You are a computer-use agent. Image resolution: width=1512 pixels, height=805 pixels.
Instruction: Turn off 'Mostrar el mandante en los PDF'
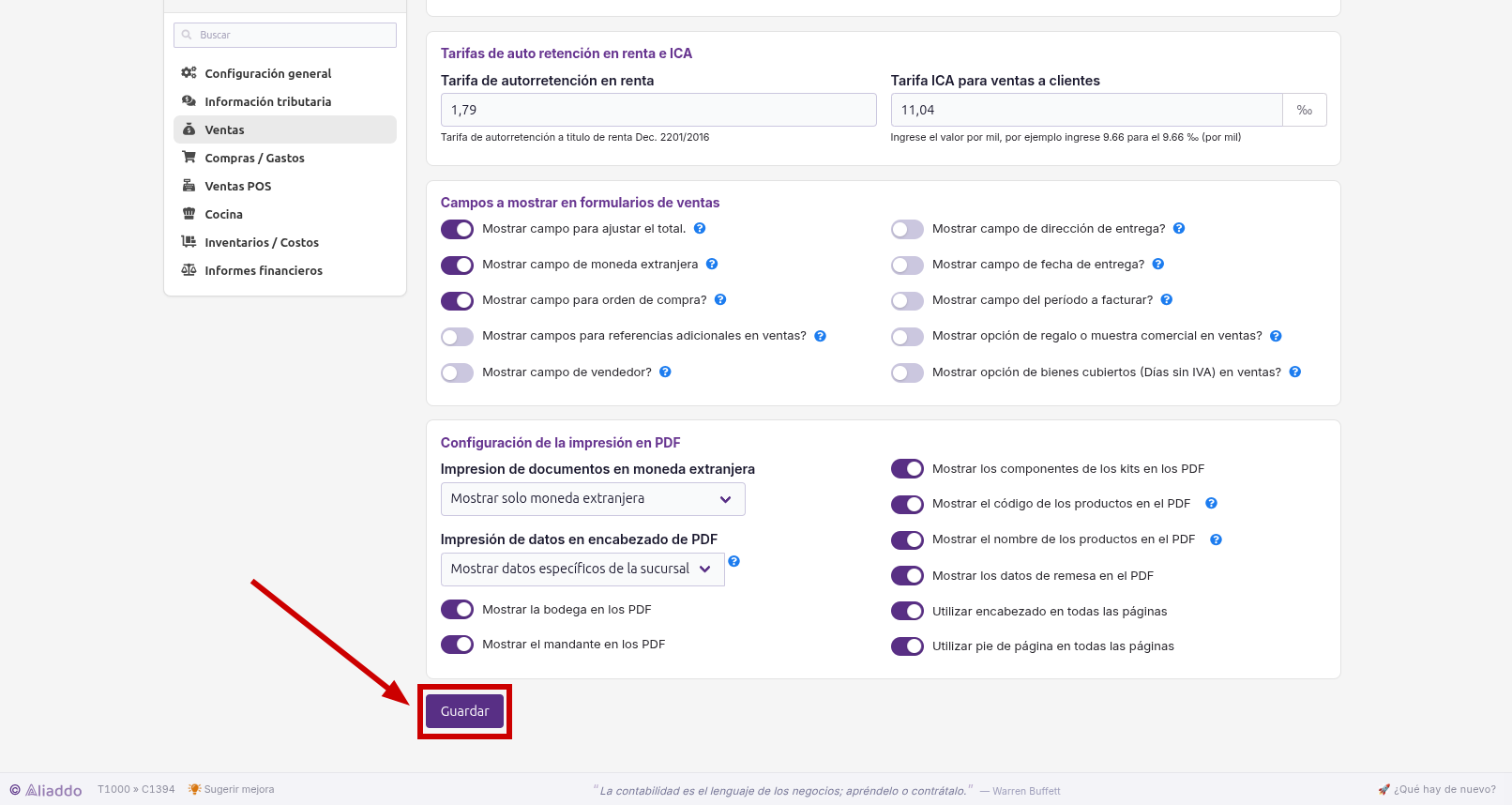tap(458, 645)
